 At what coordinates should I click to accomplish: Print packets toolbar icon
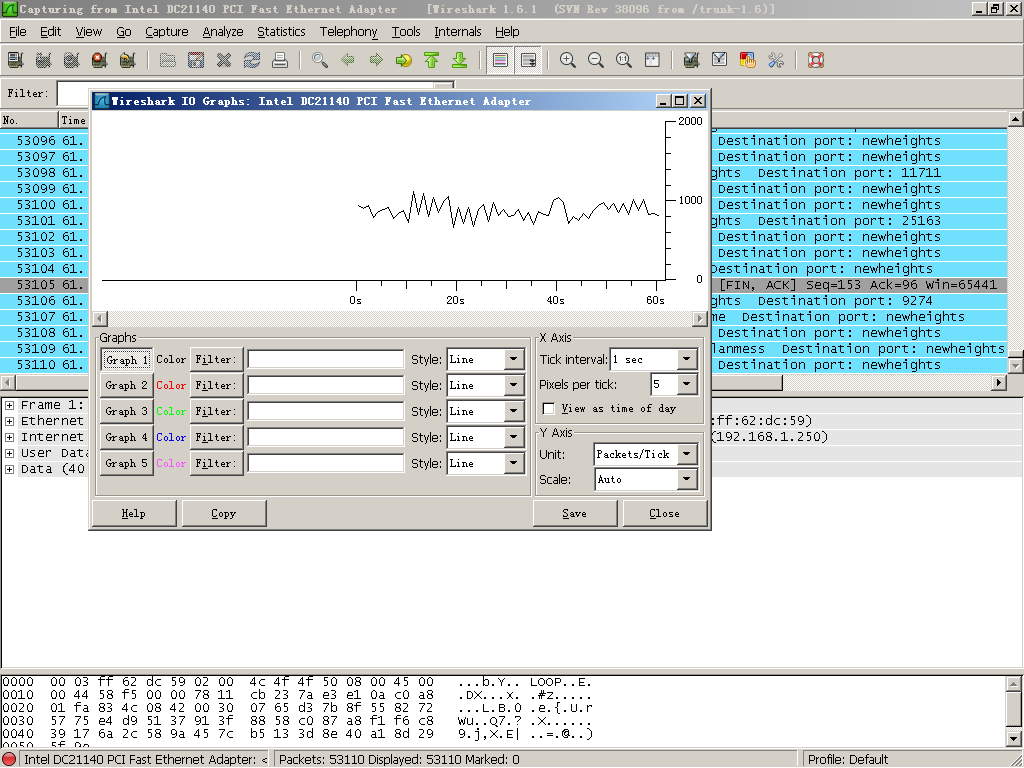coord(280,61)
